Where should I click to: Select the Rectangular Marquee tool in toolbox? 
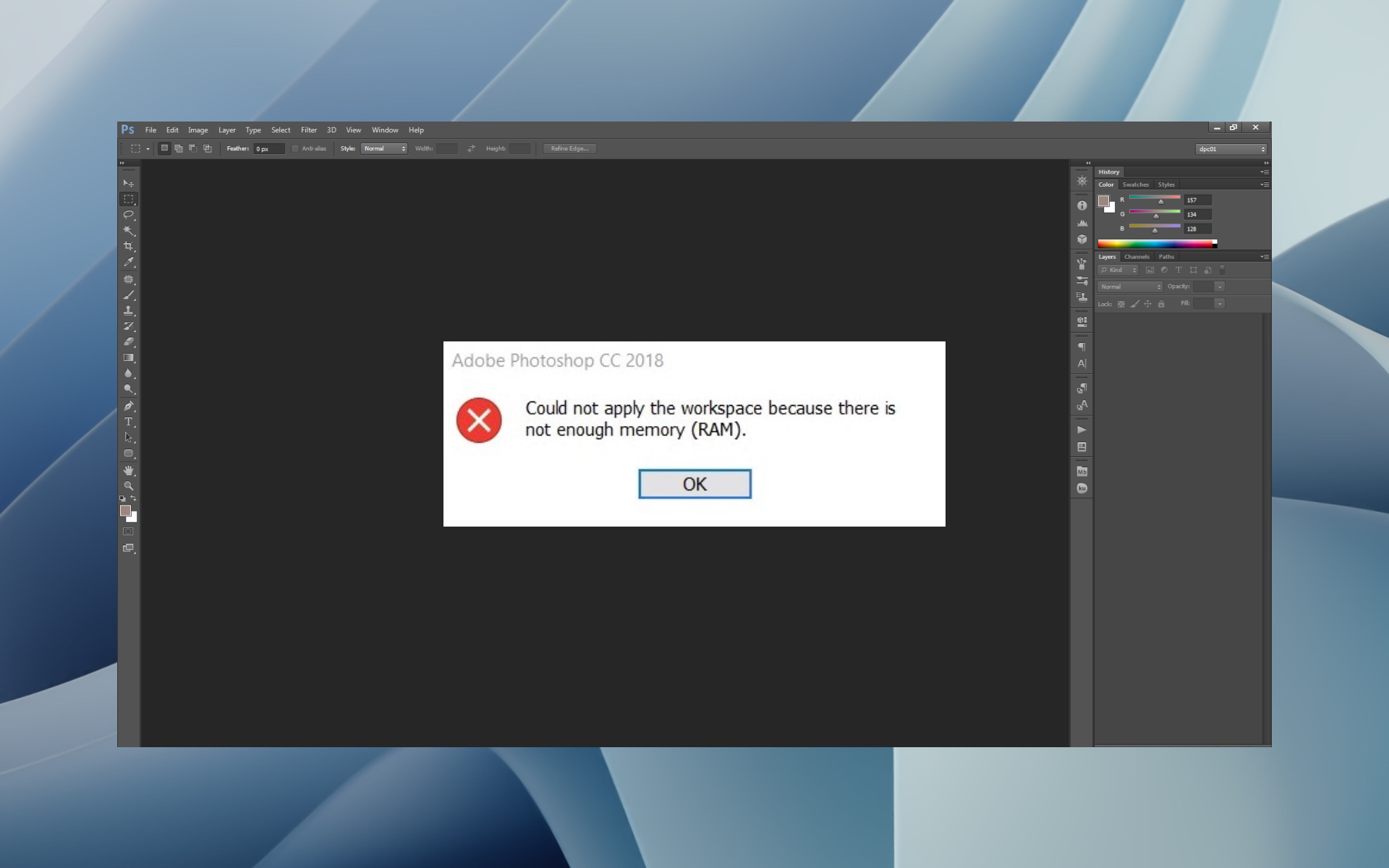pos(129,199)
